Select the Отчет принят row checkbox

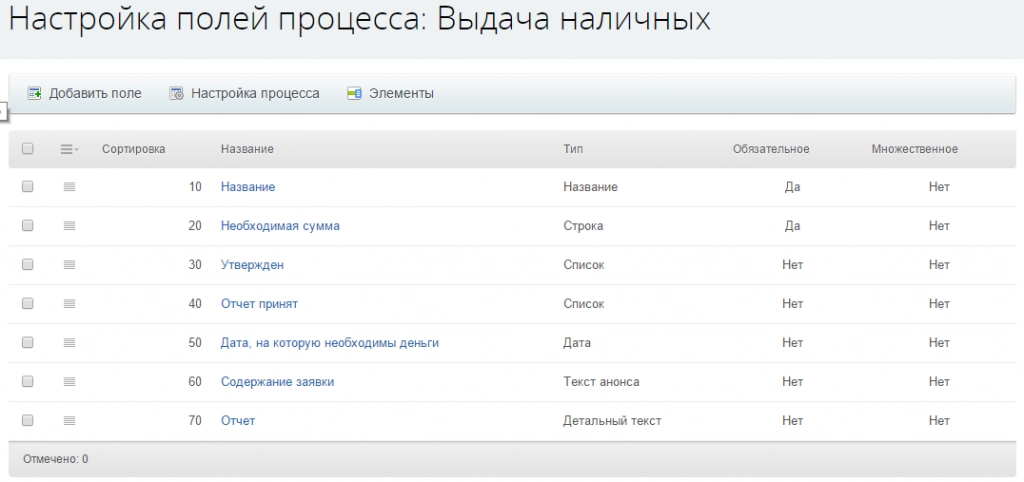[27, 303]
